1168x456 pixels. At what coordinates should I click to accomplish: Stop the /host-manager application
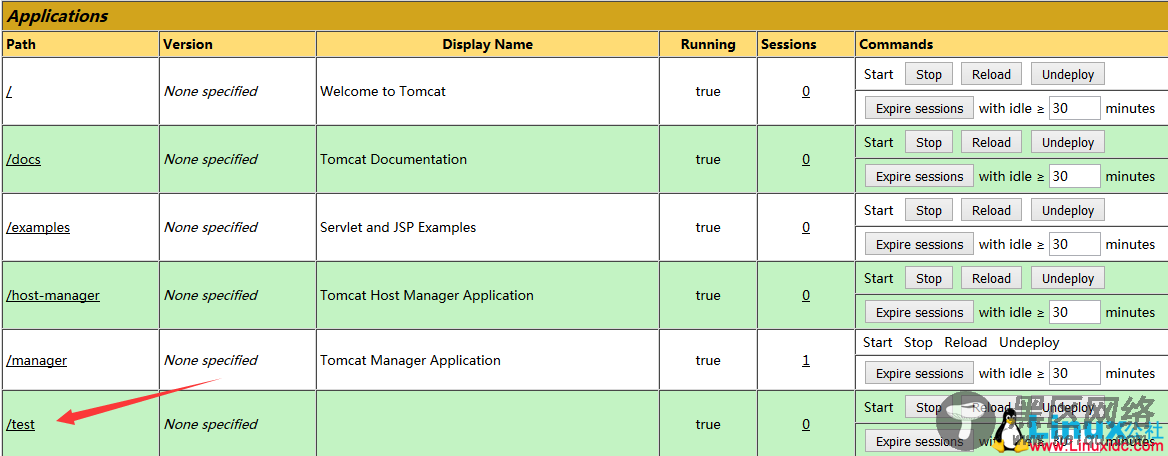[x=929, y=279]
